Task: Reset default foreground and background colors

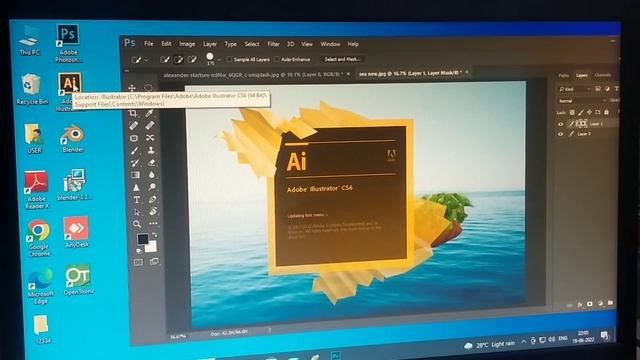Action: 139,251
